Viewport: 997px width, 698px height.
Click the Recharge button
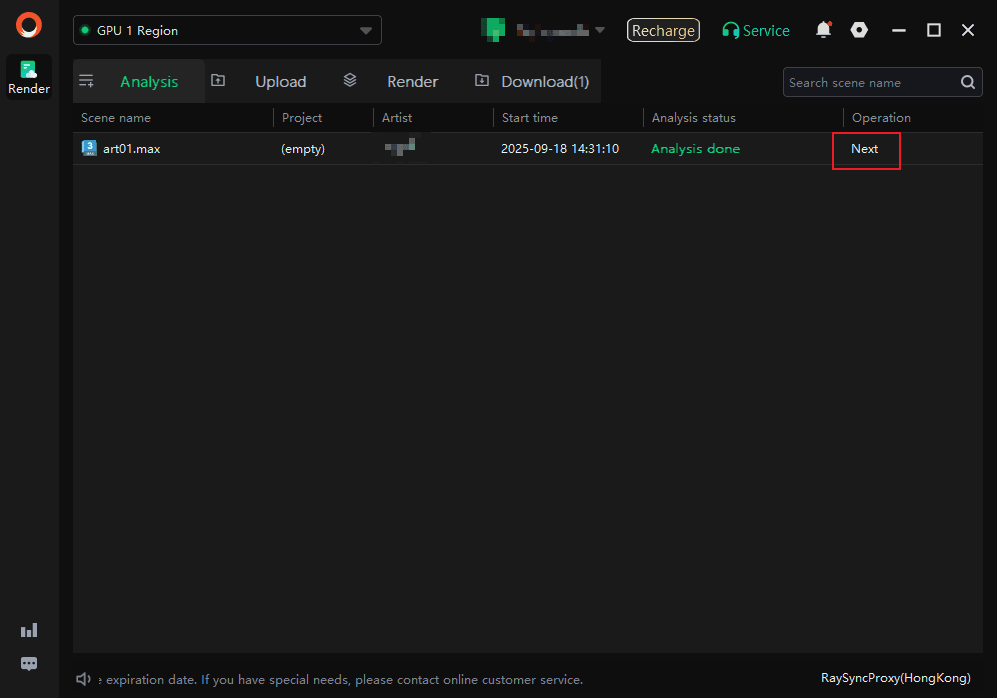point(663,31)
